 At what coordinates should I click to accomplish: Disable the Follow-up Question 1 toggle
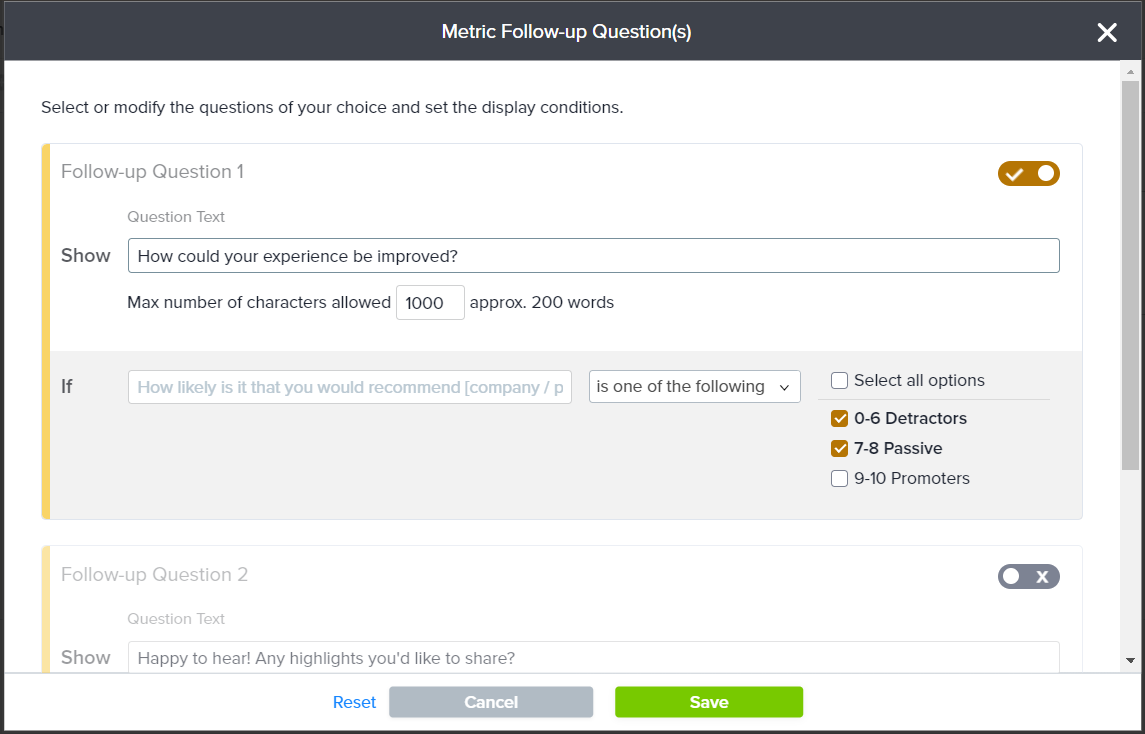(x=1028, y=174)
